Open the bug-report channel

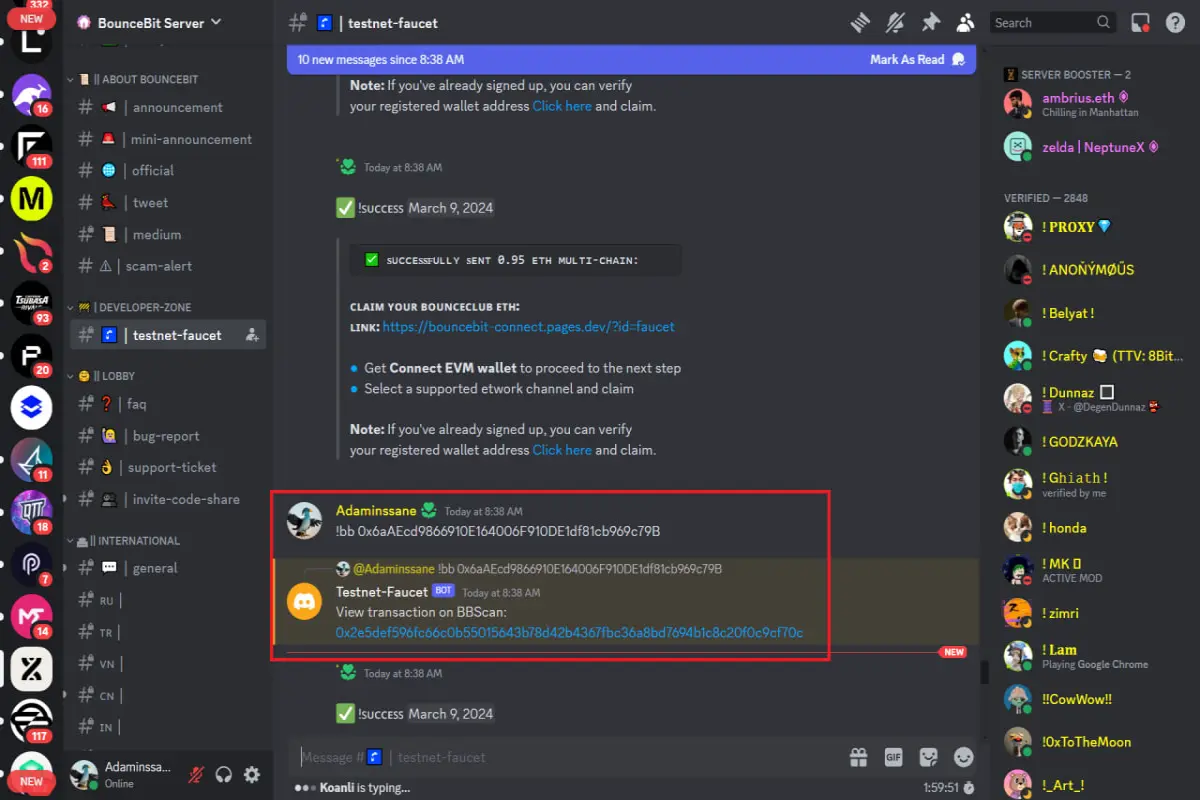click(x=168, y=436)
